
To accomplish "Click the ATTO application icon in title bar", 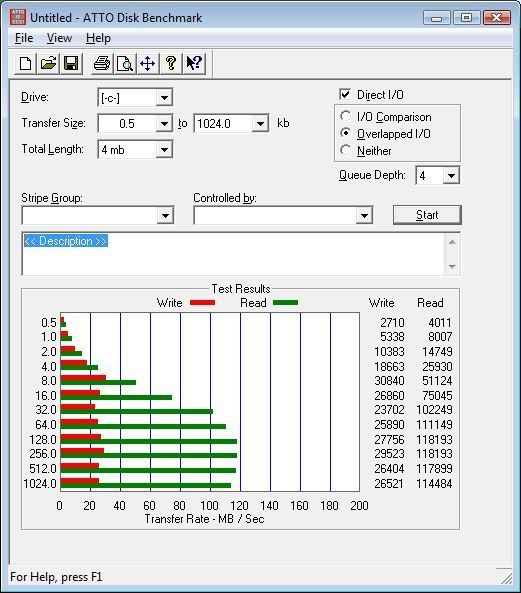I will [x=18, y=17].
